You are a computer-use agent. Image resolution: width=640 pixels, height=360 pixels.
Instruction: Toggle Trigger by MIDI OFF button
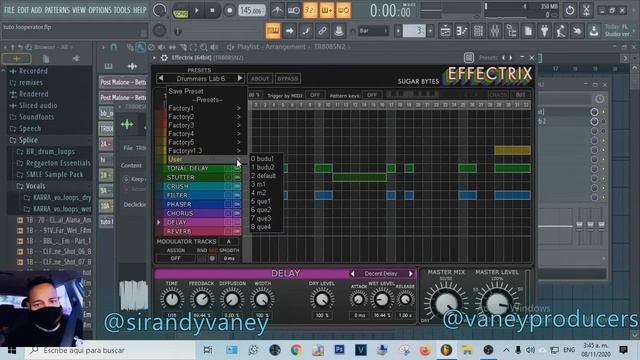[x=315, y=95]
